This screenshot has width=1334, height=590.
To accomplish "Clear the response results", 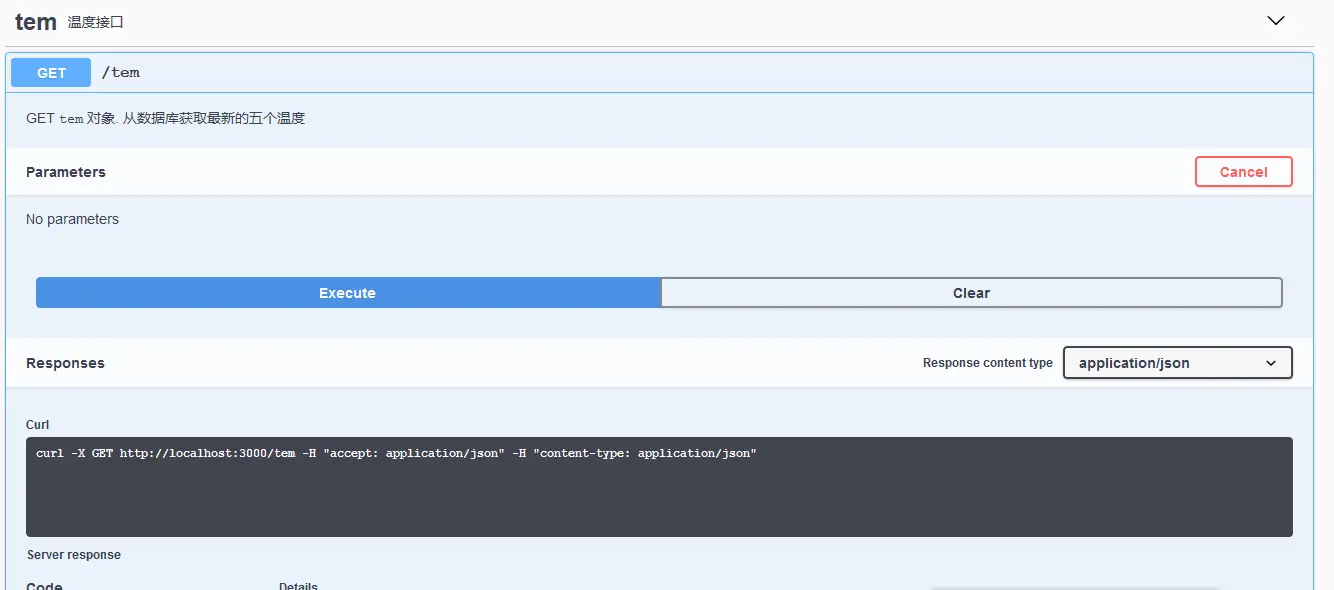I will (x=971, y=293).
